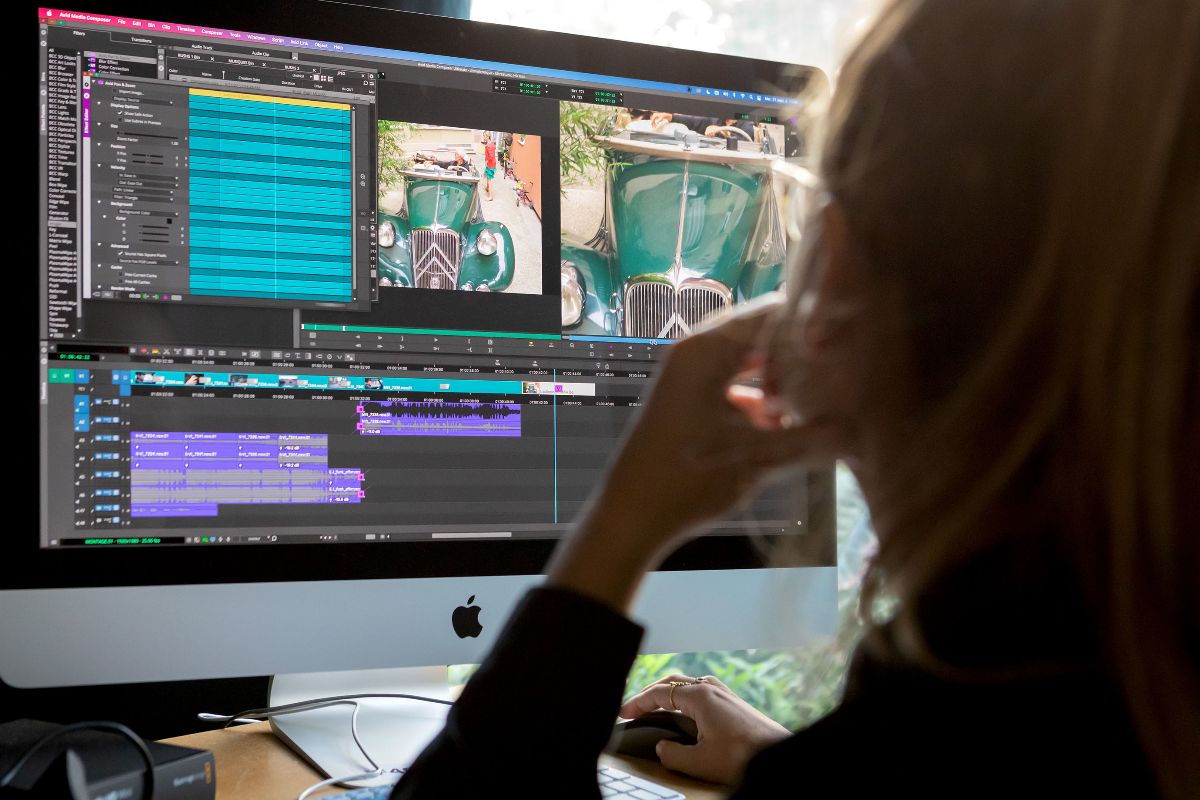Open the Path: Linear dropdown
Image resolution: width=1200 pixels, height=800 pixels.
143,191
